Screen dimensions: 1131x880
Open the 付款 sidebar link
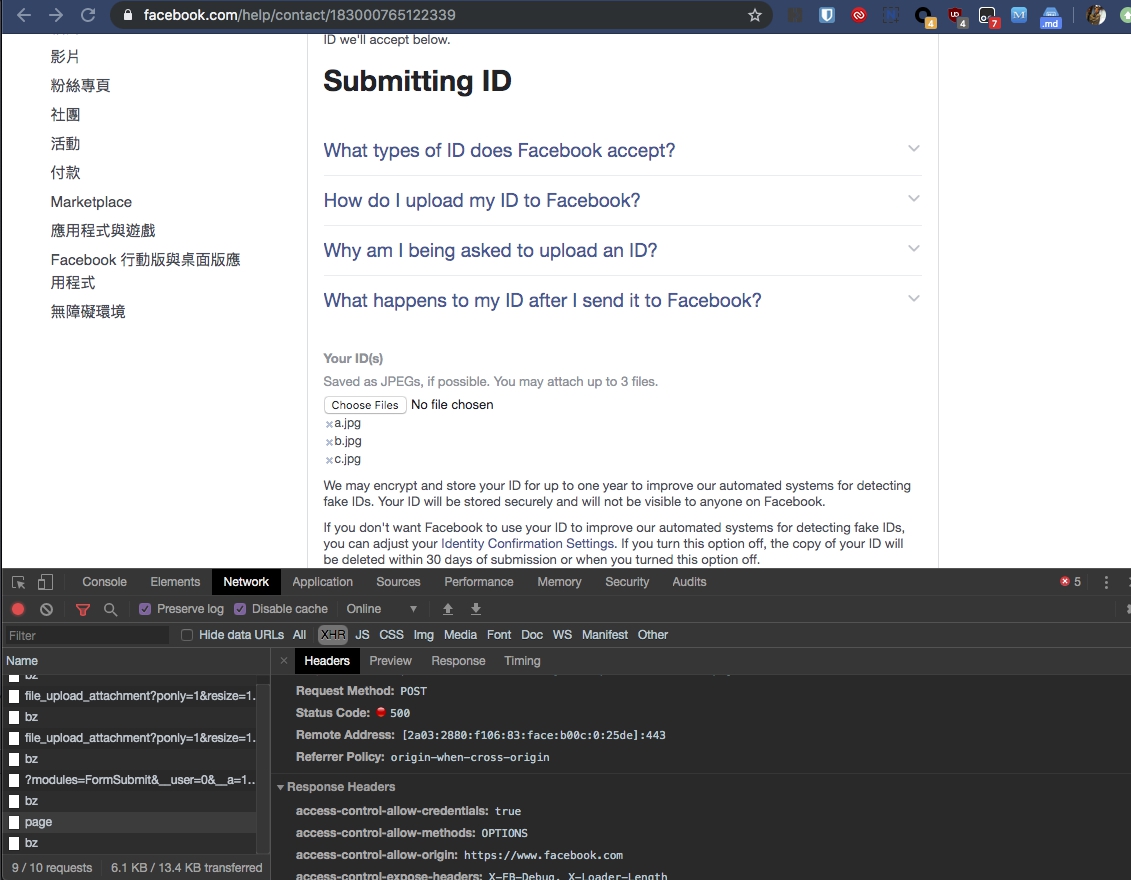[65, 172]
